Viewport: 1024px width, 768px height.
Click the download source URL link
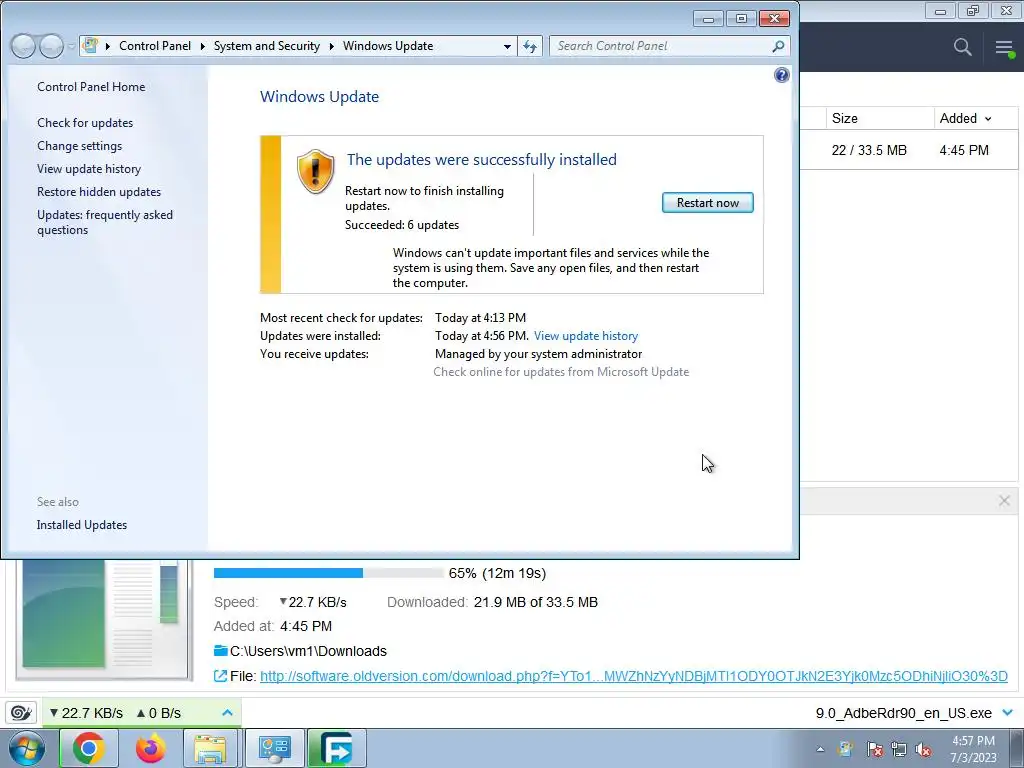(633, 676)
